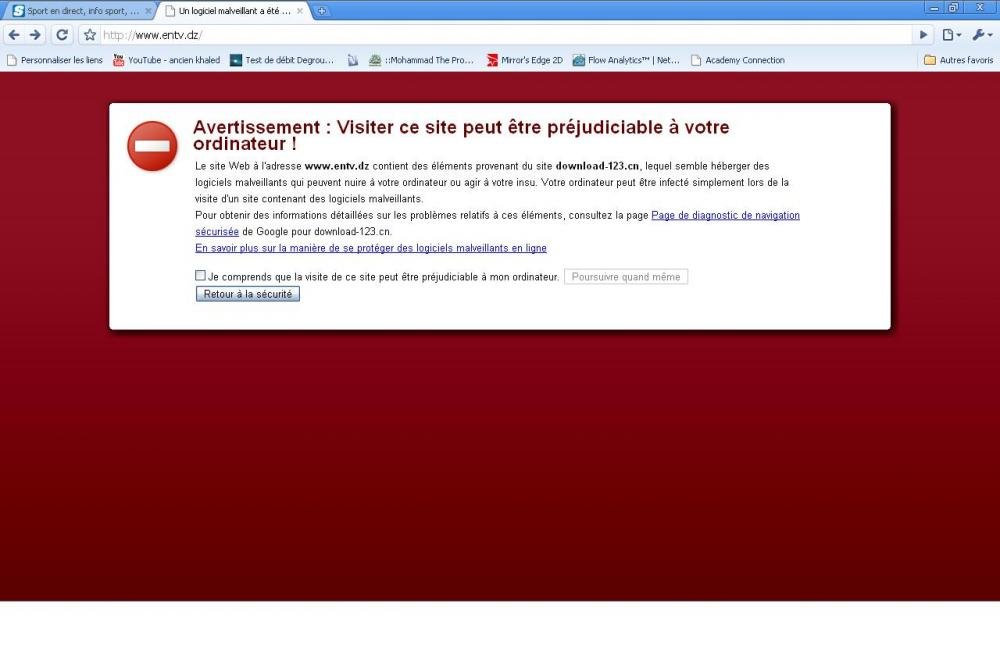Screen dimensions: 1000x660
Task: Click the Retour à la sécurité button
Action: (x=247, y=294)
